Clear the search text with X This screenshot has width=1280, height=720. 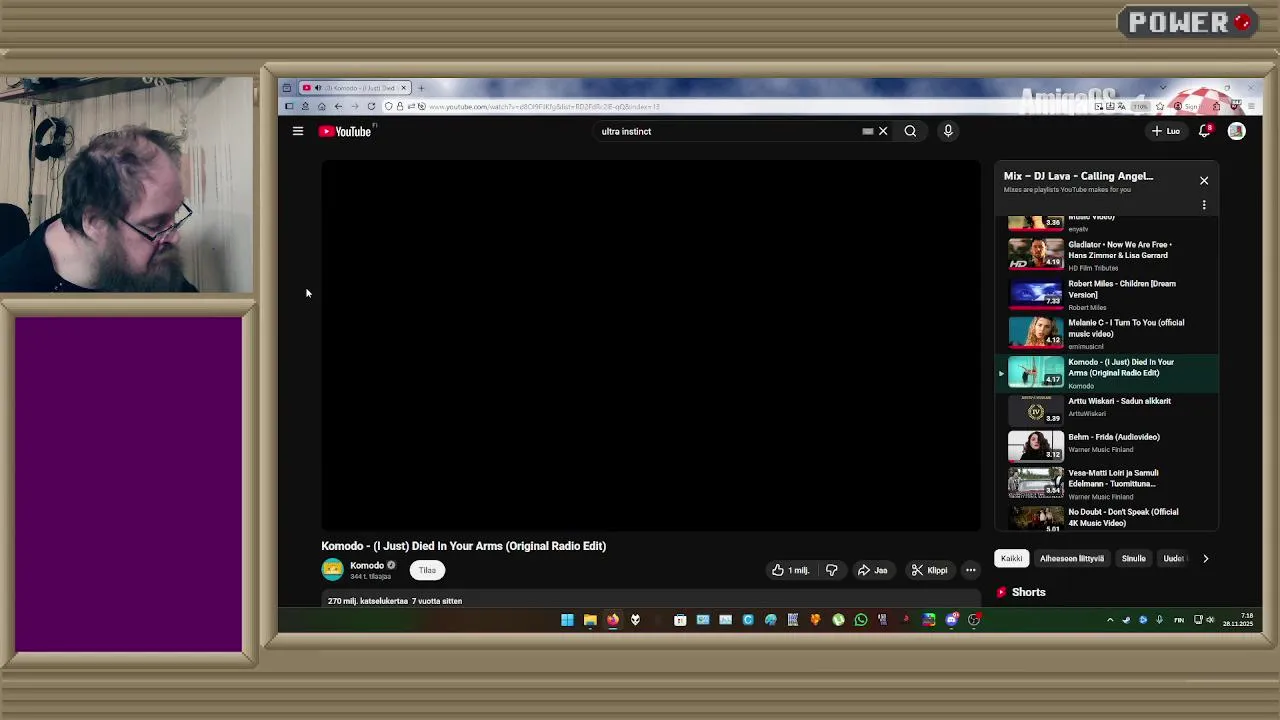tap(883, 131)
